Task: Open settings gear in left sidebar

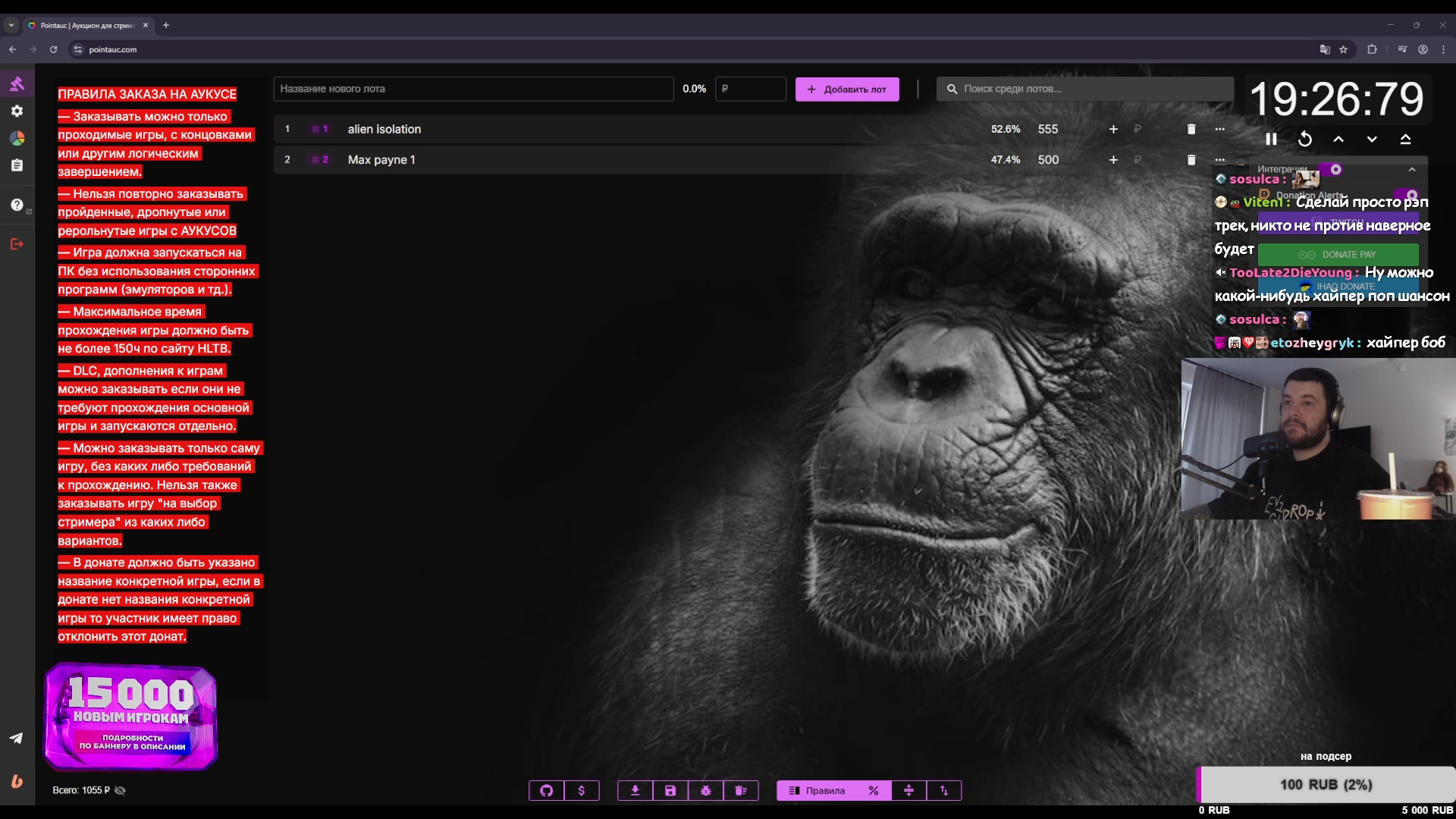Action: (x=17, y=111)
